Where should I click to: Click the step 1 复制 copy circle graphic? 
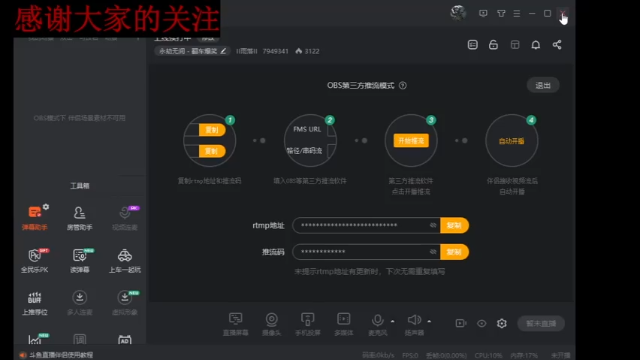(x=209, y=140)
